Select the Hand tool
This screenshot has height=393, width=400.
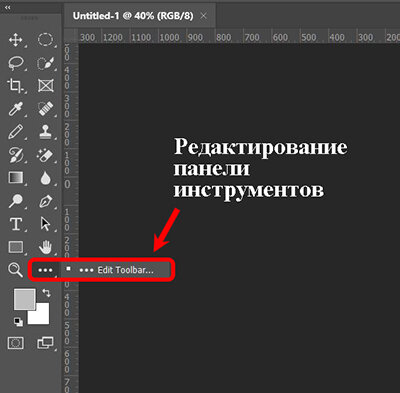coord(45,247)
